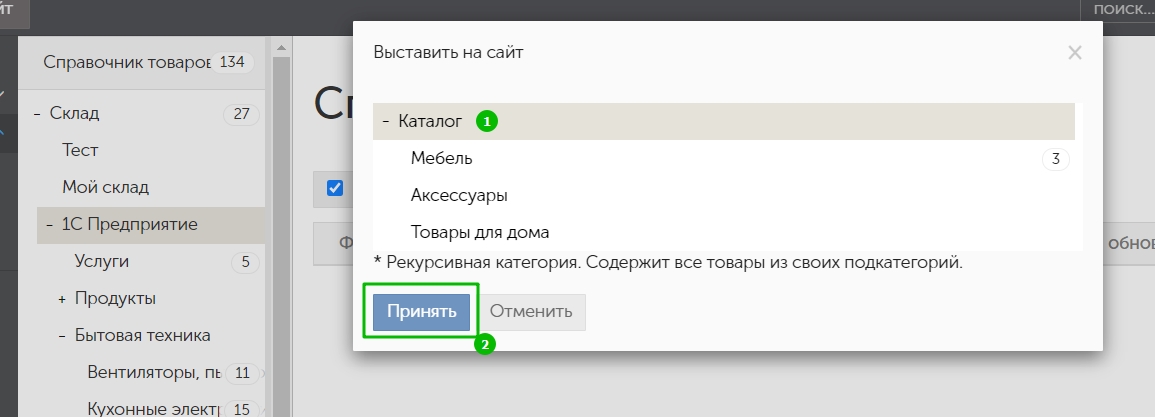The image size is (1155, 417).
Task: Collapse the Бытовая техника node
Action: point(62,336)
